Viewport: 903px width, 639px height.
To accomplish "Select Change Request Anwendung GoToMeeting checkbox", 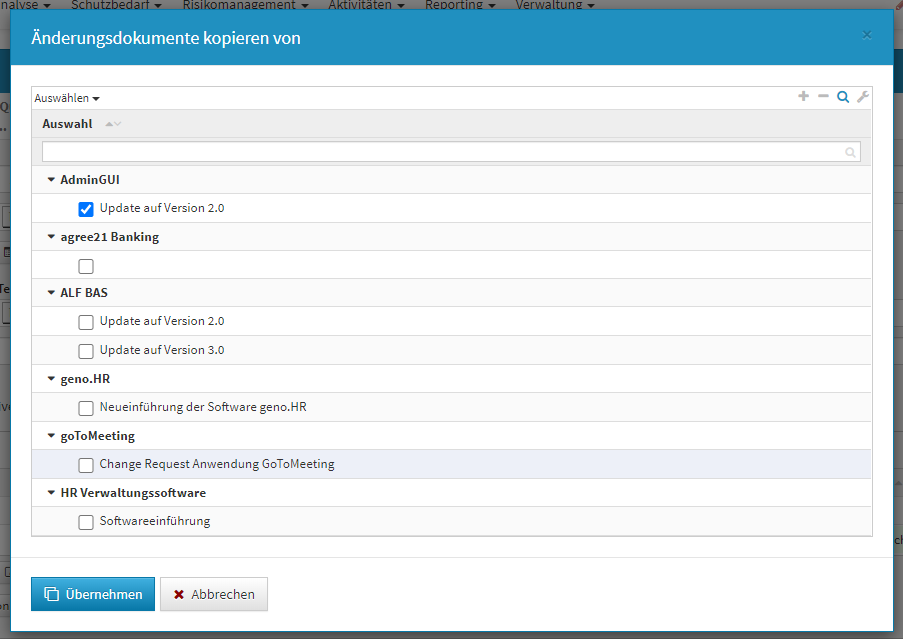I will [86, 465].
